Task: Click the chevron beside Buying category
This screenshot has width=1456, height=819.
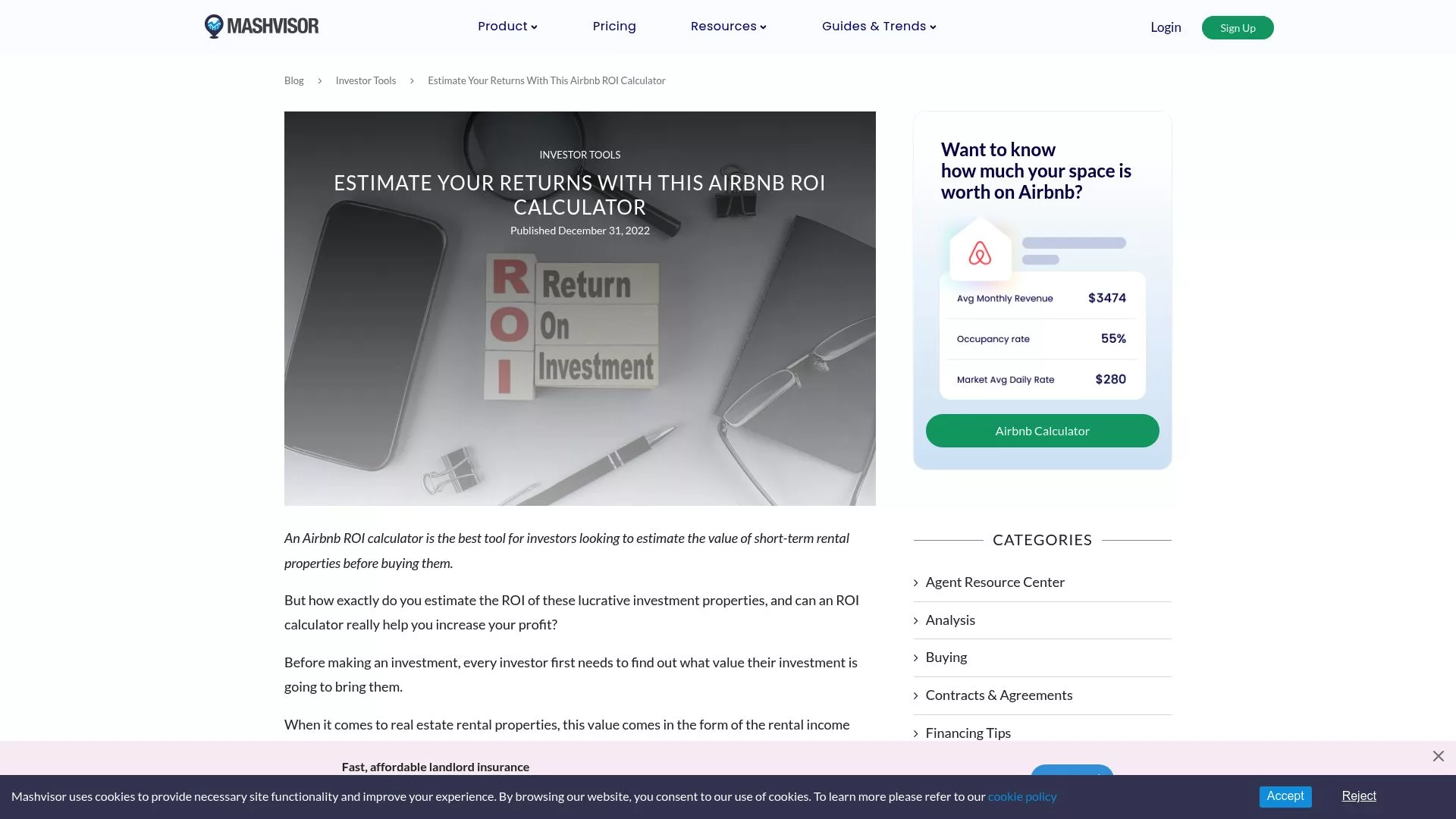Action: click(x=917, y=657)
